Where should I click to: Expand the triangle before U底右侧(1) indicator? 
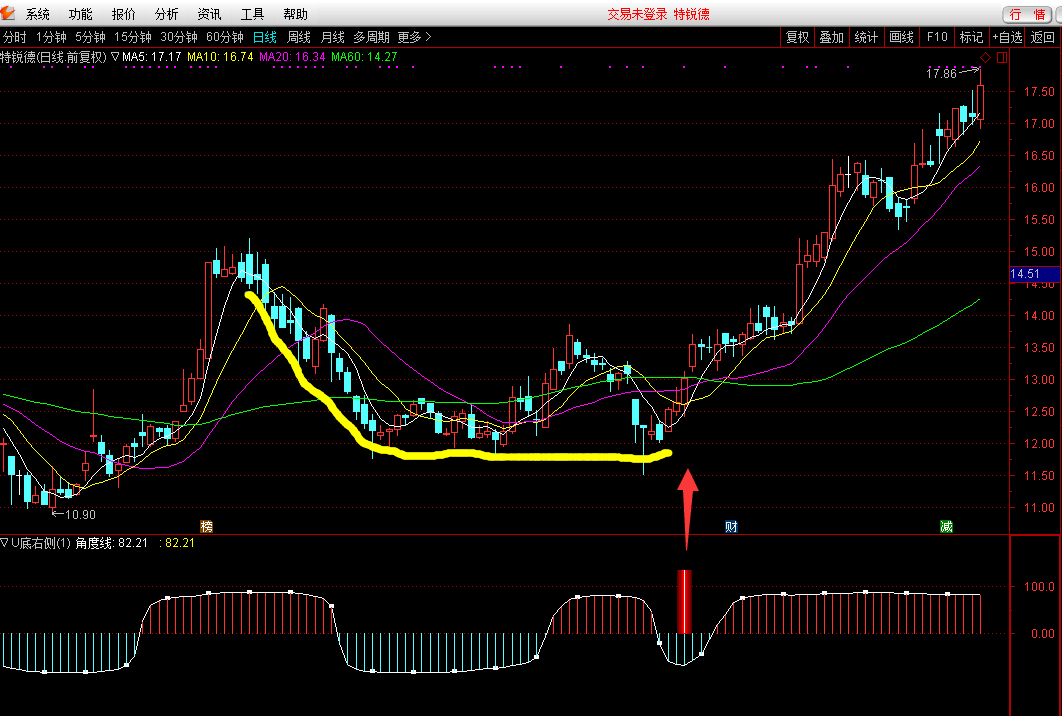tap(5, 543)
